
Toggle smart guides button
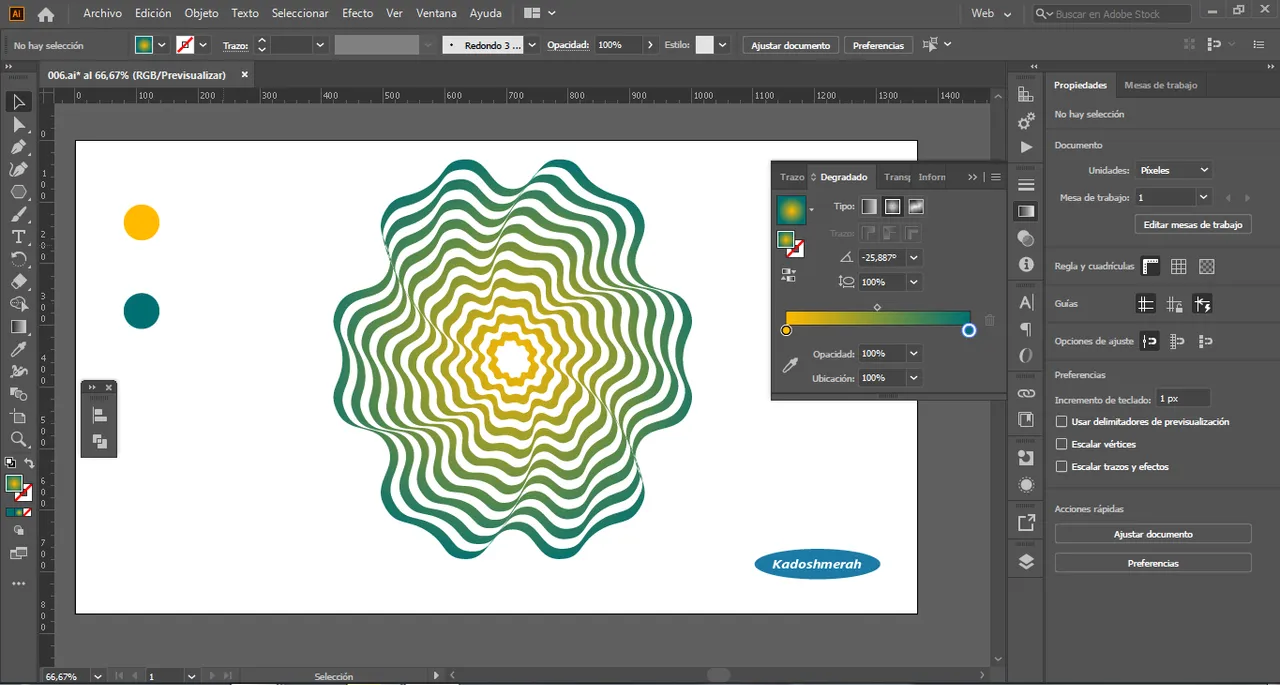1202,304
